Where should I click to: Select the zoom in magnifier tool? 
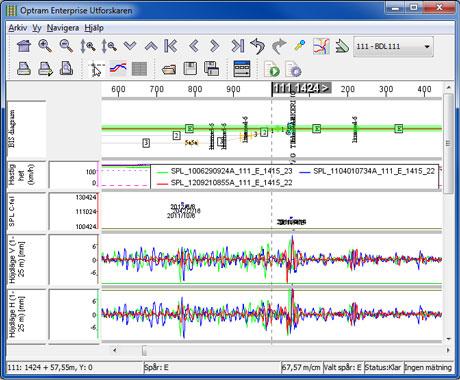click(45, 46)
